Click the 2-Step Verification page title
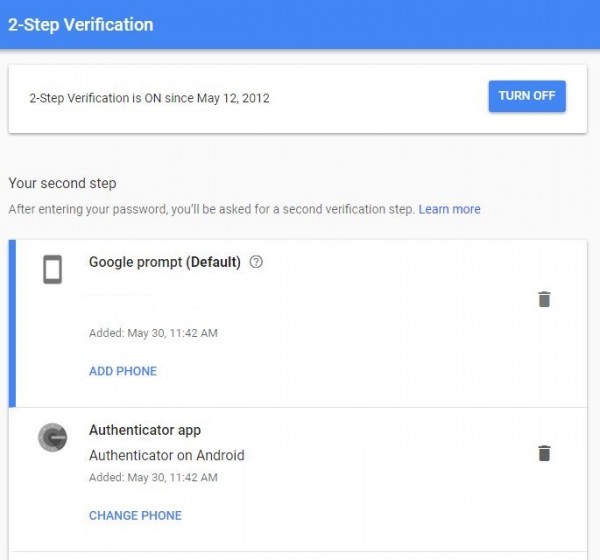This screenshot has width=600, height=560. [81, 24]
